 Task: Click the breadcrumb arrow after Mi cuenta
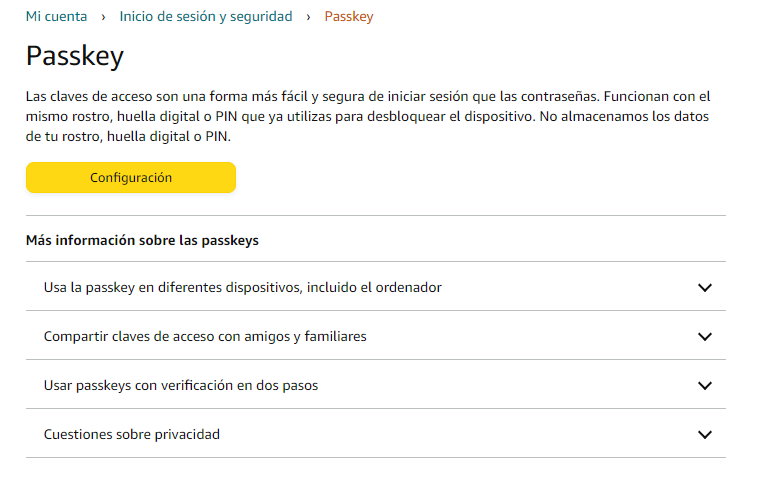[103, 17]
